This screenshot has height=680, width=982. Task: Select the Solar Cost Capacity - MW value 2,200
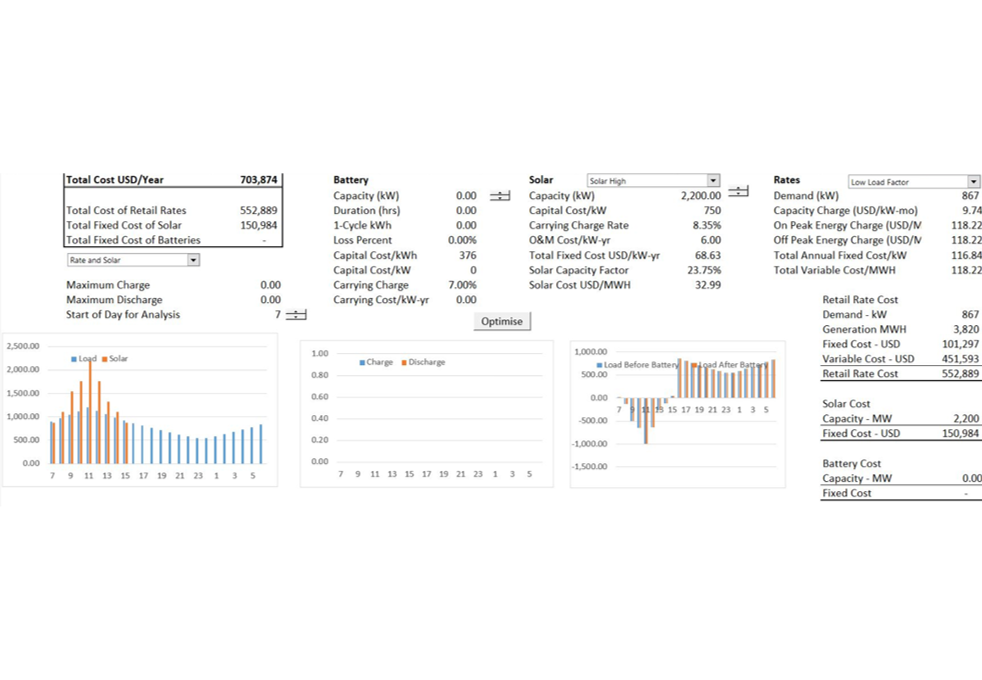(x=966, y=418)
